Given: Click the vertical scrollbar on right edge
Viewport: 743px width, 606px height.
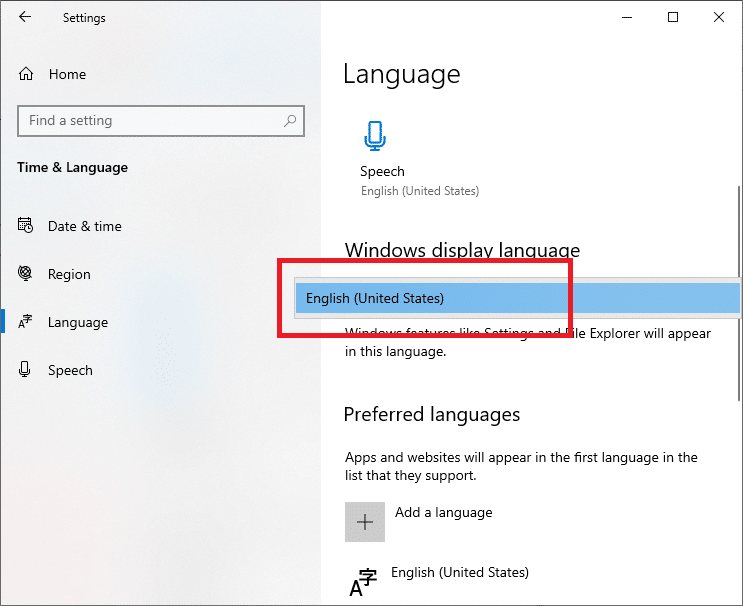Looking at the screenshot, I should point(738,294).
